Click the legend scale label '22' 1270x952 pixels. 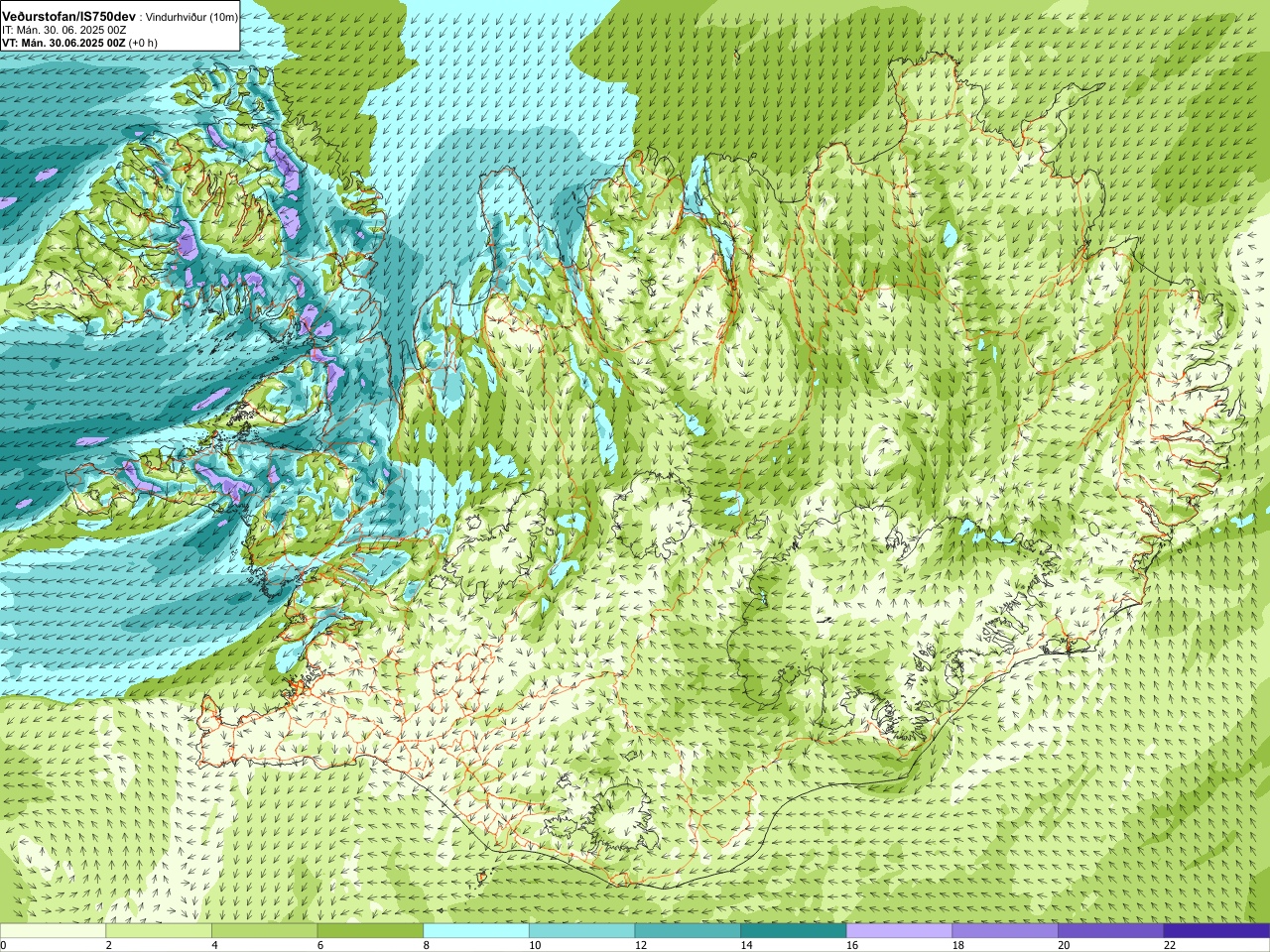(x=1170, y=945)
